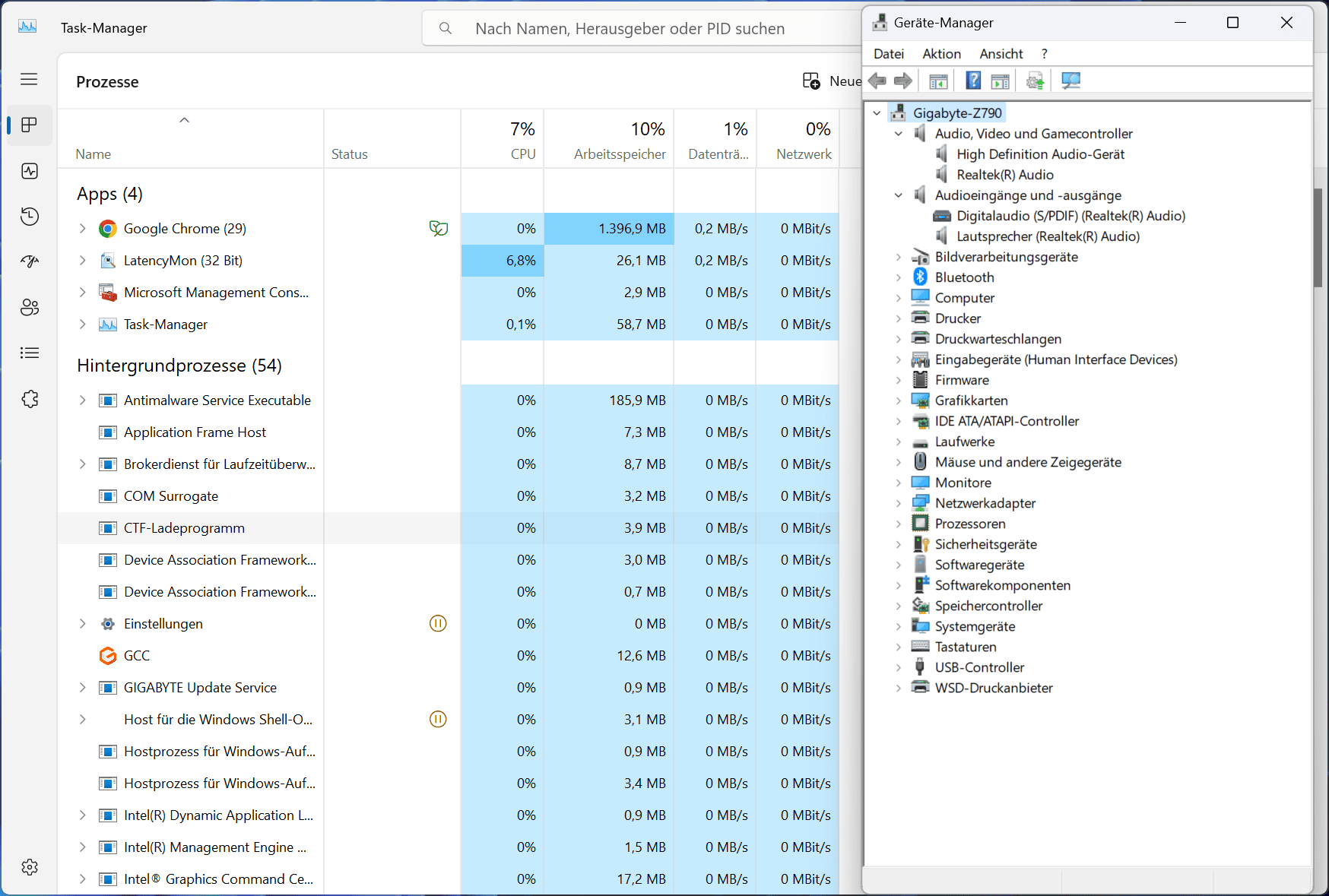1329x896 pixels.
Task: Click the blue help toolbar icon in Geräte-Manager
Action: click(973, 80)
